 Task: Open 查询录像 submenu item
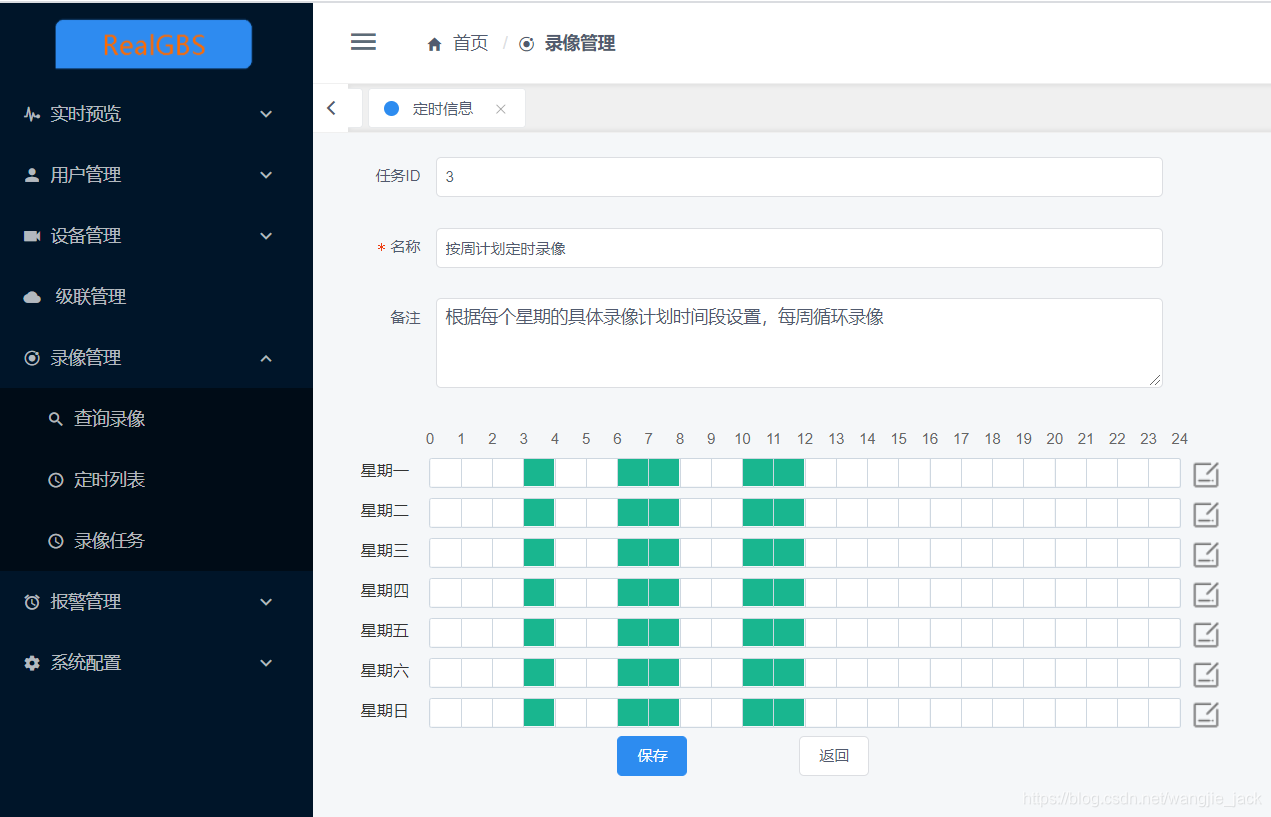click(x=156, y=419)
